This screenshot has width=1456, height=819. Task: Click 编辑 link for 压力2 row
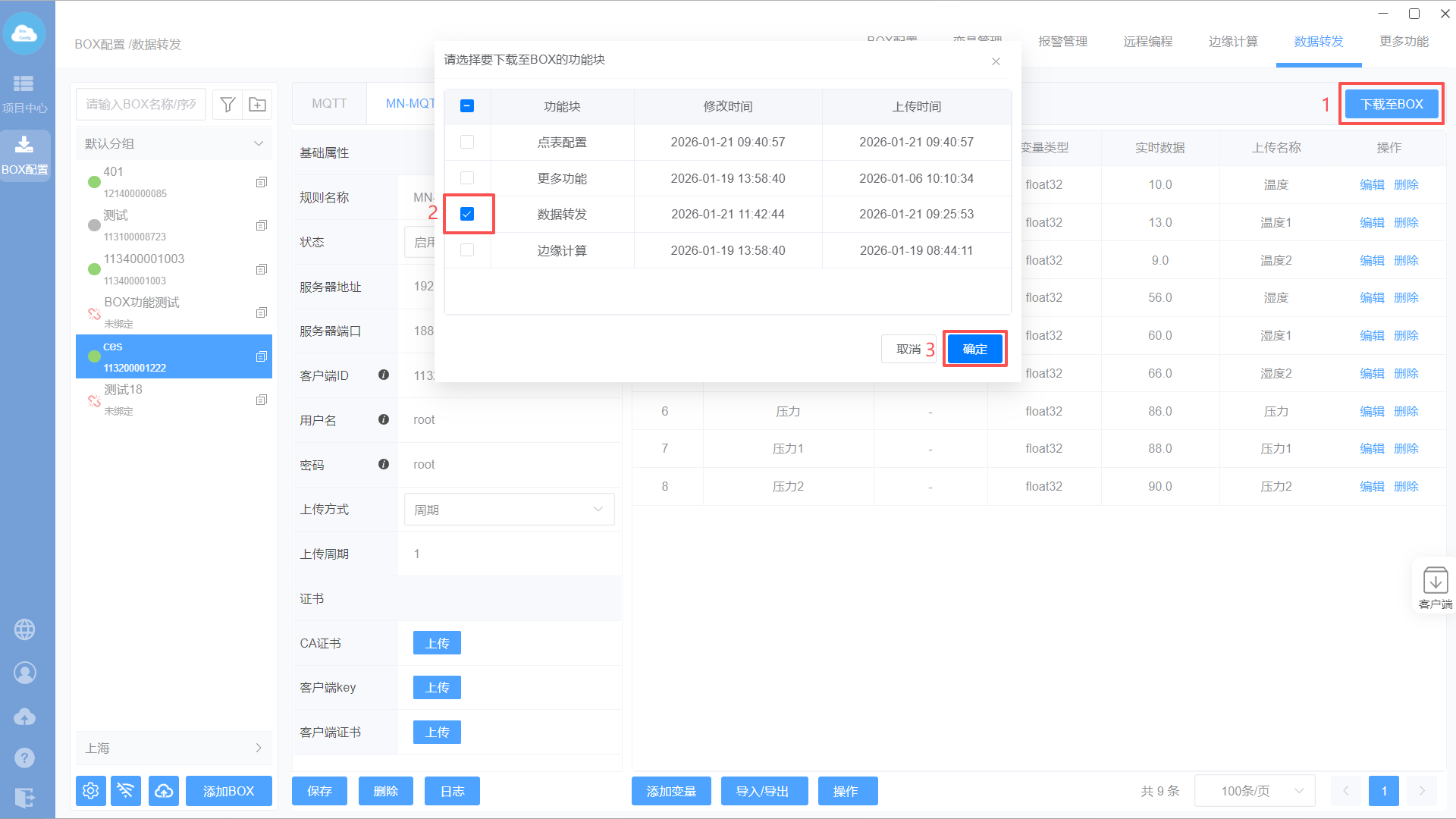pyautogui.click(x=1372, y=486)
